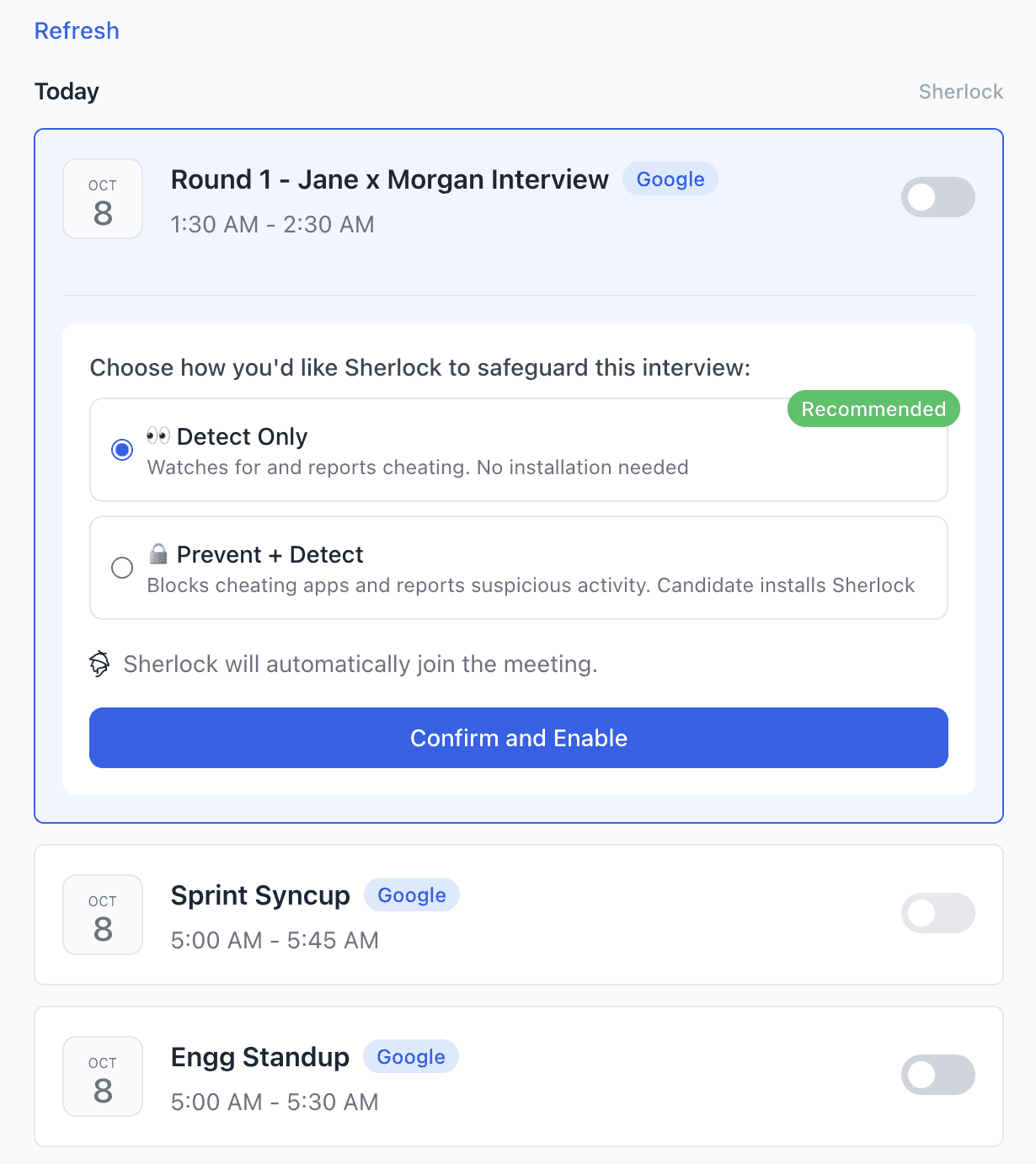
Task: Enable the Sprint Syncup toggle switch
Action: [937, 913]
